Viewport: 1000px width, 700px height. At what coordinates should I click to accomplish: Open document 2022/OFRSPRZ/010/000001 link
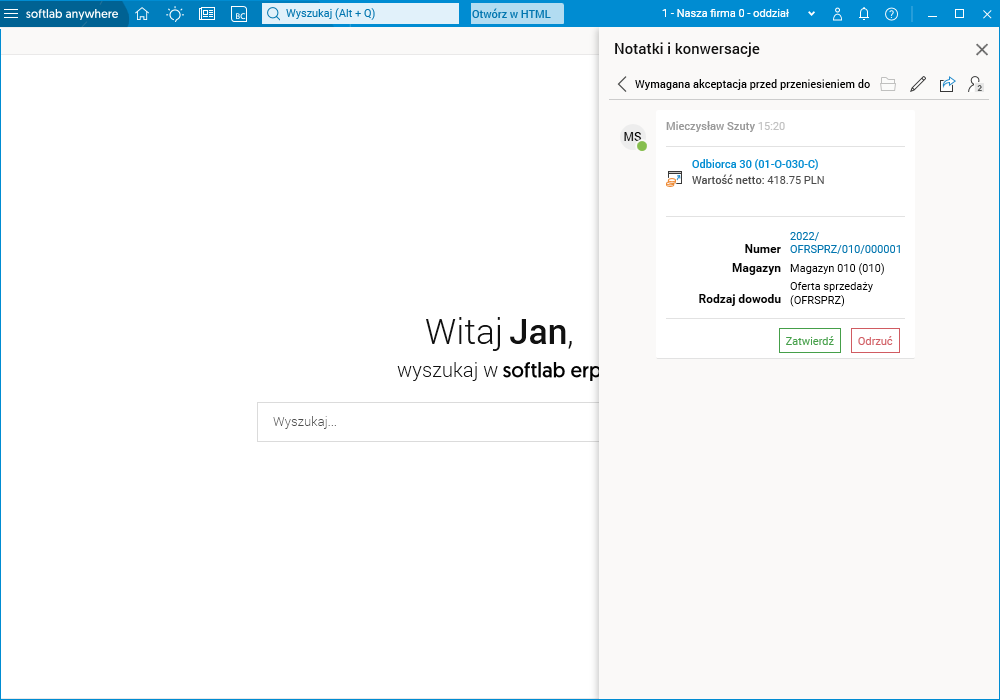pyautogui.click(x=845, y=242)
